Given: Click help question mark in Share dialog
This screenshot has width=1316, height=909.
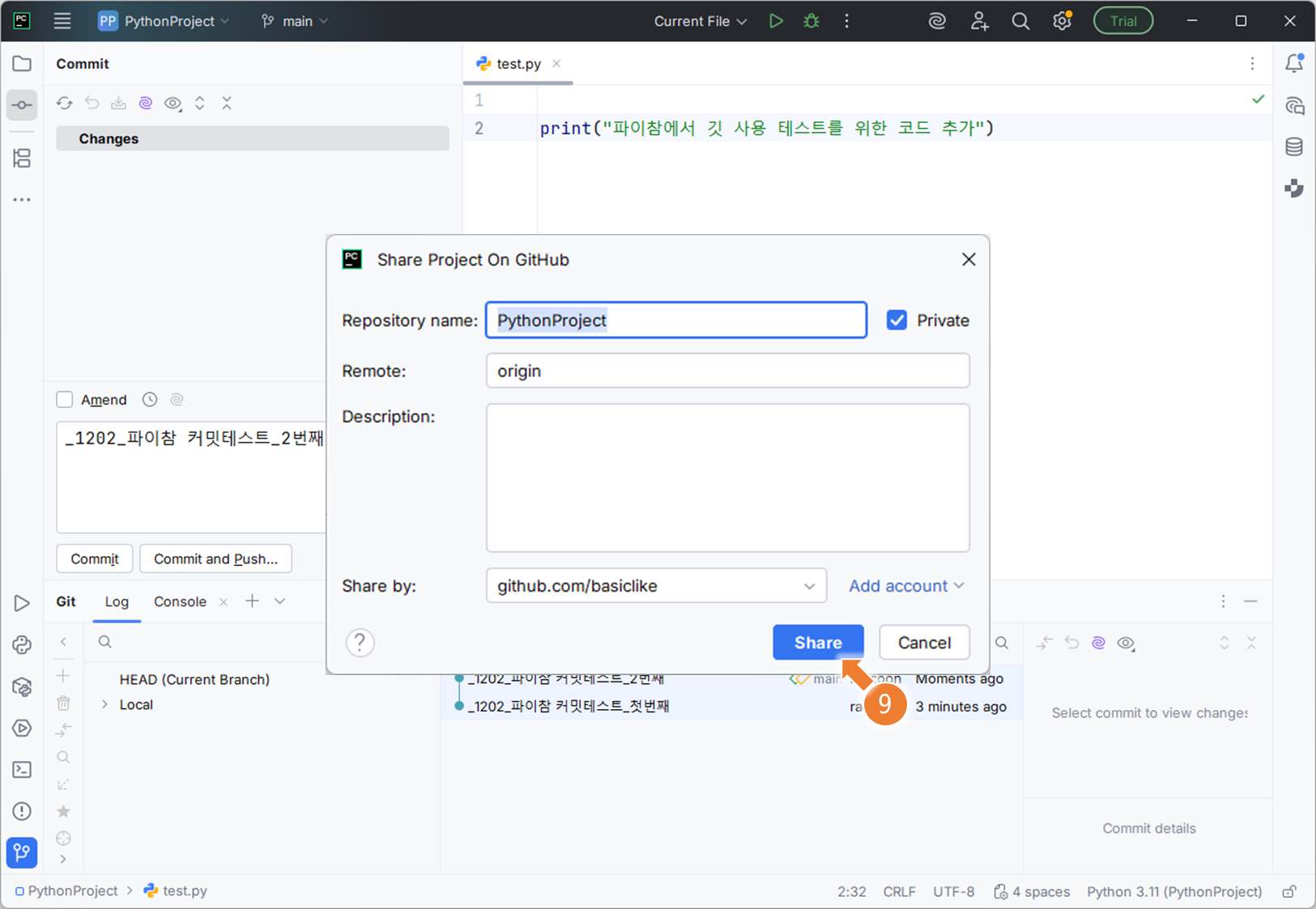Looking at the screenshot, I should click(x=360, y=643).
